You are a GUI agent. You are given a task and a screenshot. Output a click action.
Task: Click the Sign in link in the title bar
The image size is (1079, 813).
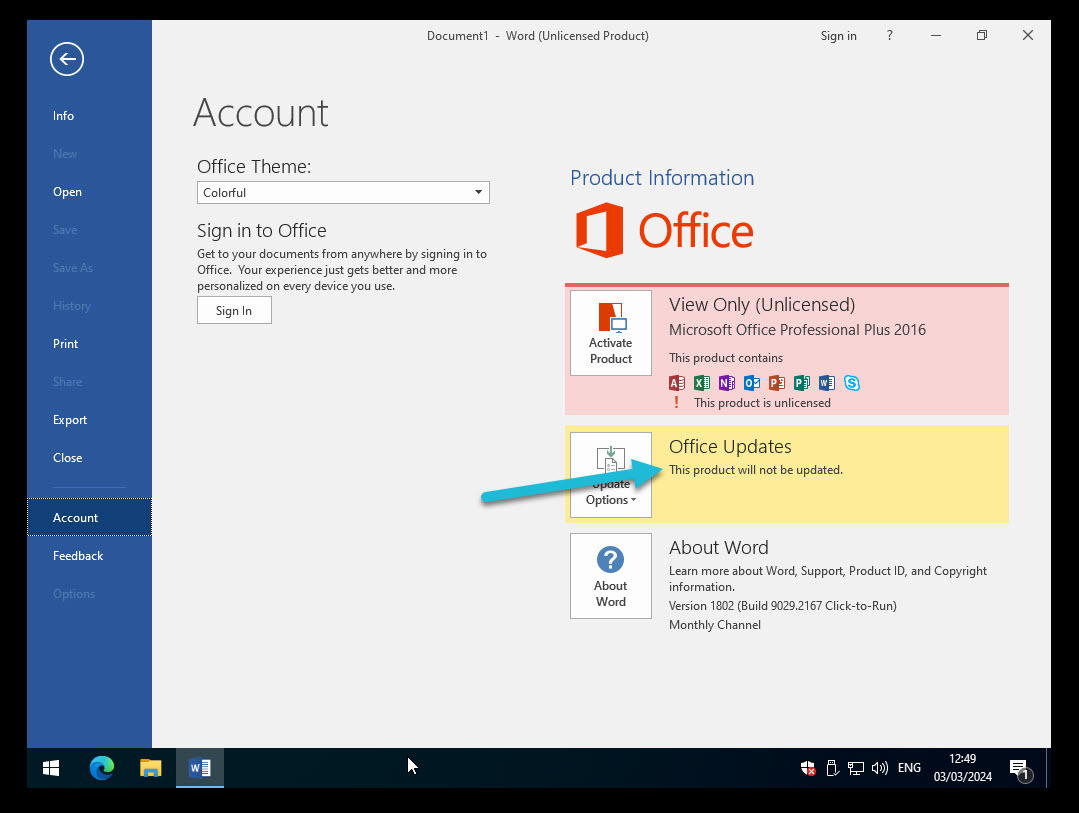838,36
